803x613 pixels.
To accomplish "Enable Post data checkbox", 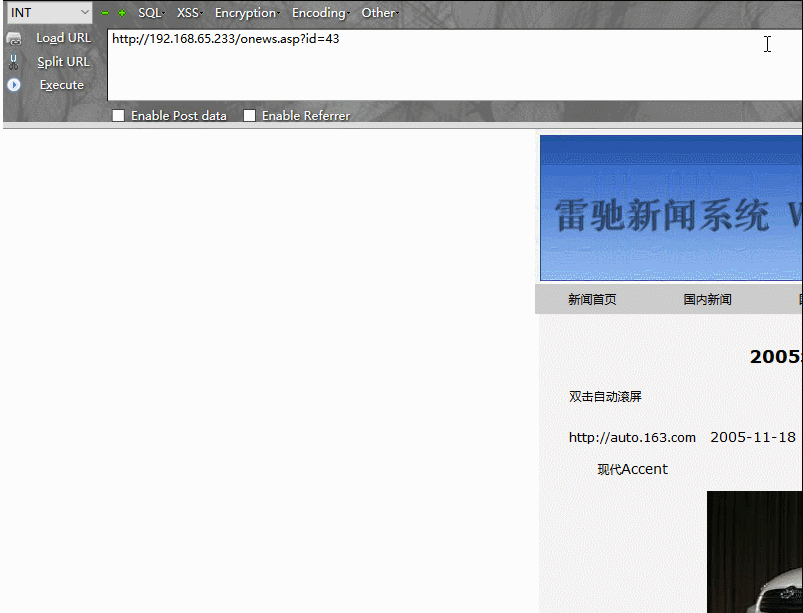I will 119,116.
